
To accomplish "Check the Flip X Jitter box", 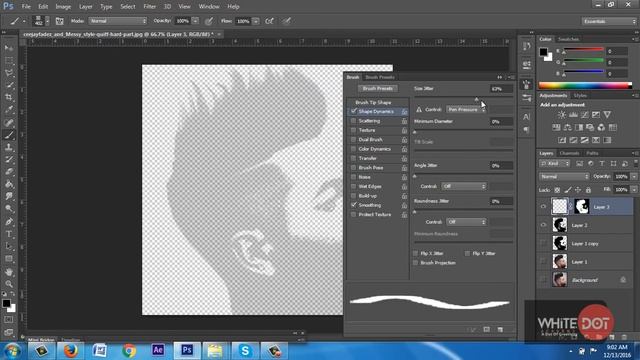I will click(x=416, y=253).
